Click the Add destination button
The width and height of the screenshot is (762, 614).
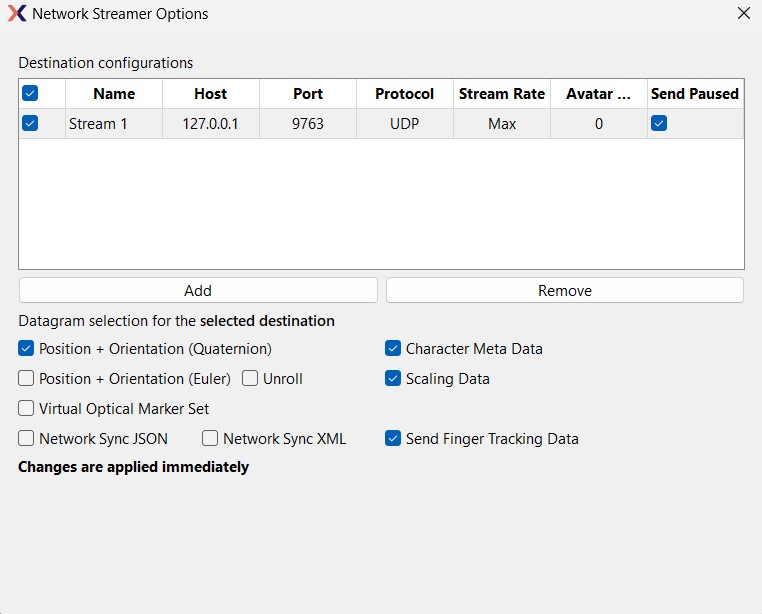(198, 290)
